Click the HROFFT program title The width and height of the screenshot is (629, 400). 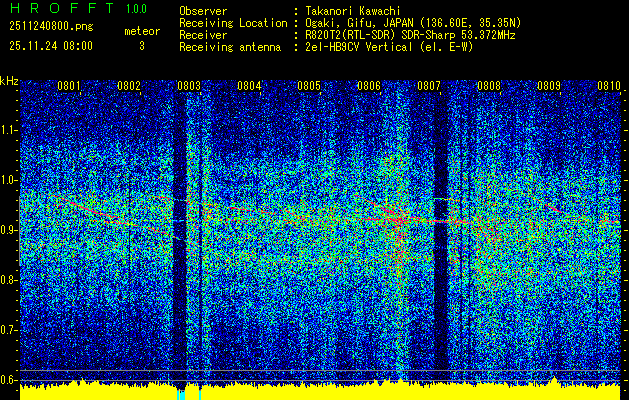(x=61, y=8)
